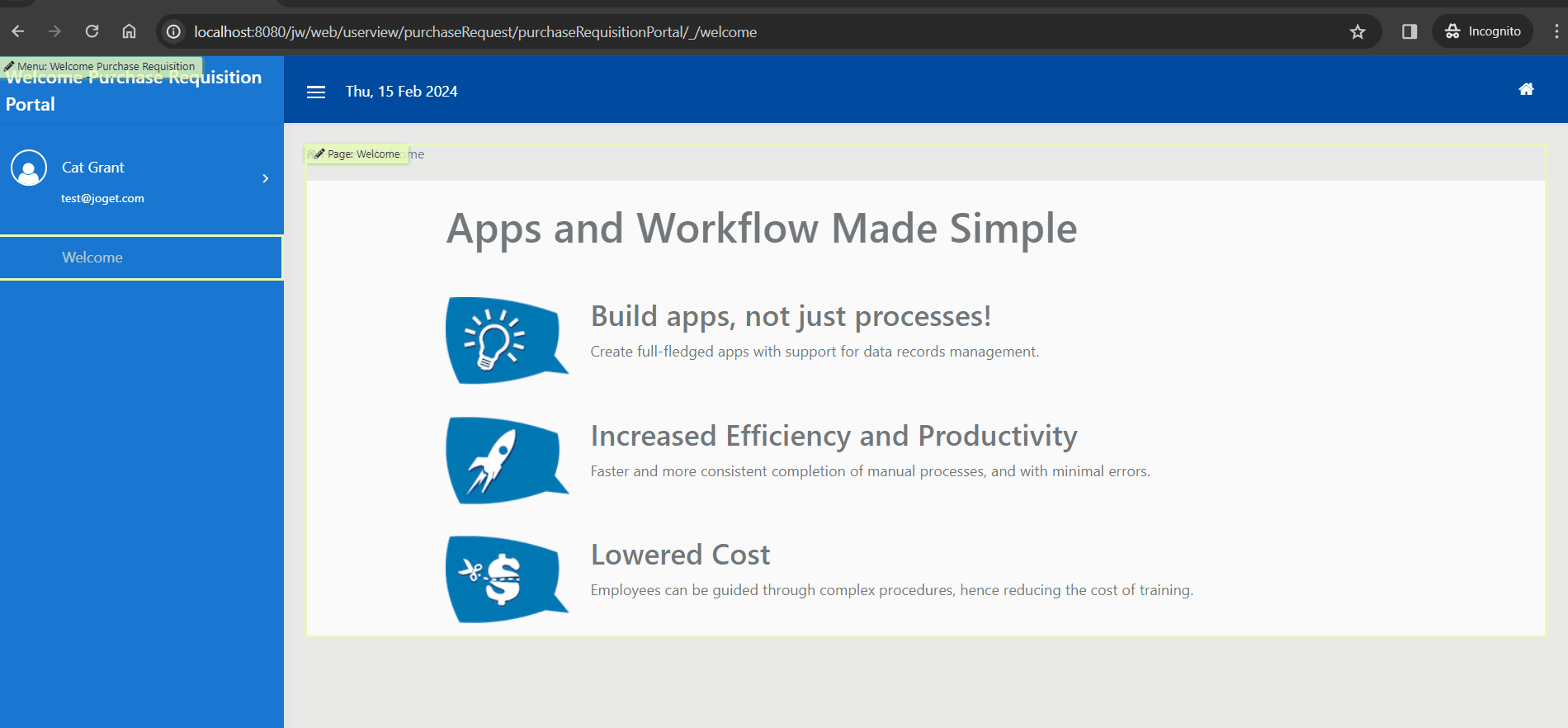Screen dimensions: 1568x728
Task: Bookmark this page with star icon
Action: pyautogui.click(x=1358, y=31)
